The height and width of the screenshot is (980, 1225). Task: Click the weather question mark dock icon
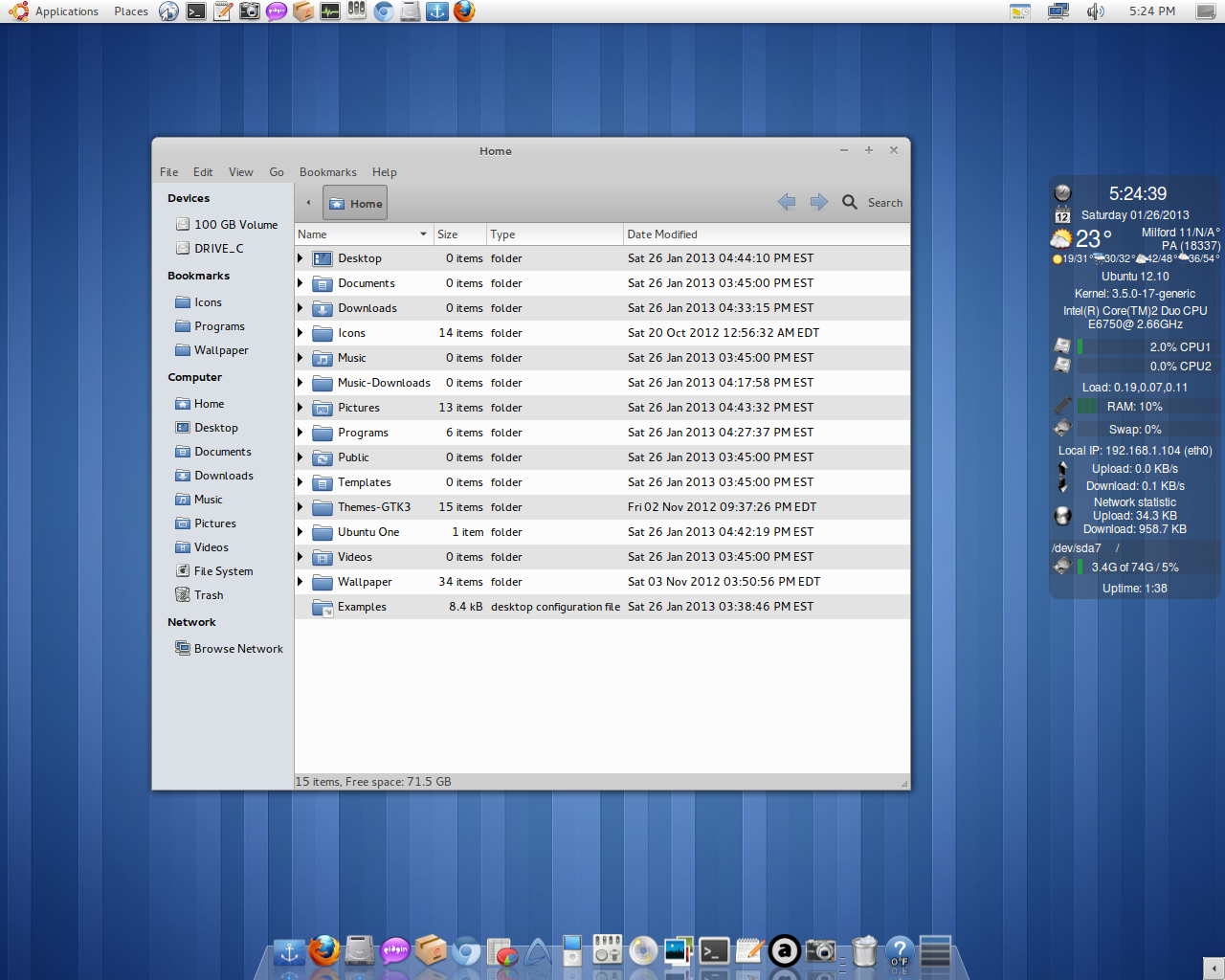900,951
